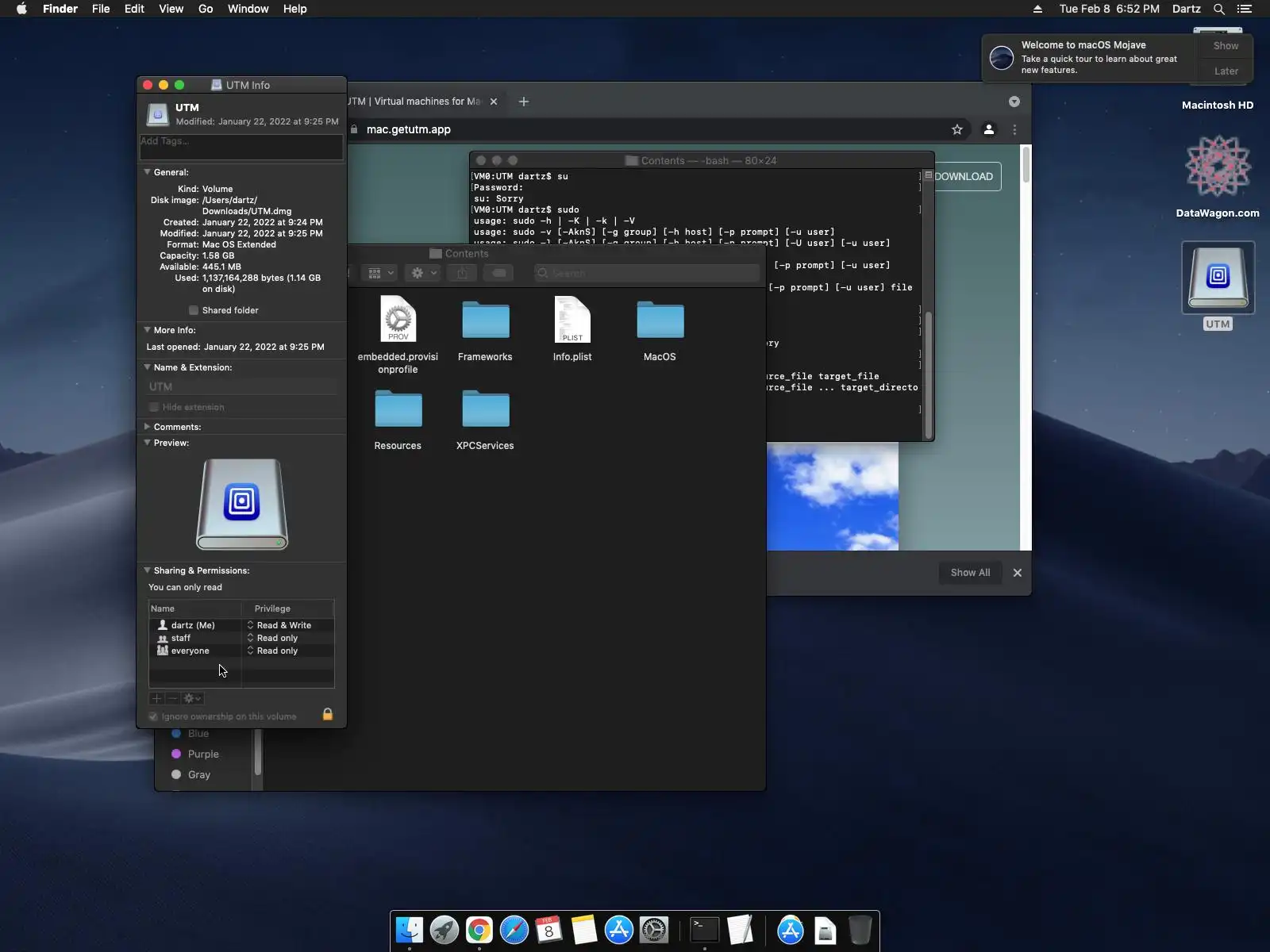Open the View menu
This screenshot has height=952, width=1270.
[171, 9]
